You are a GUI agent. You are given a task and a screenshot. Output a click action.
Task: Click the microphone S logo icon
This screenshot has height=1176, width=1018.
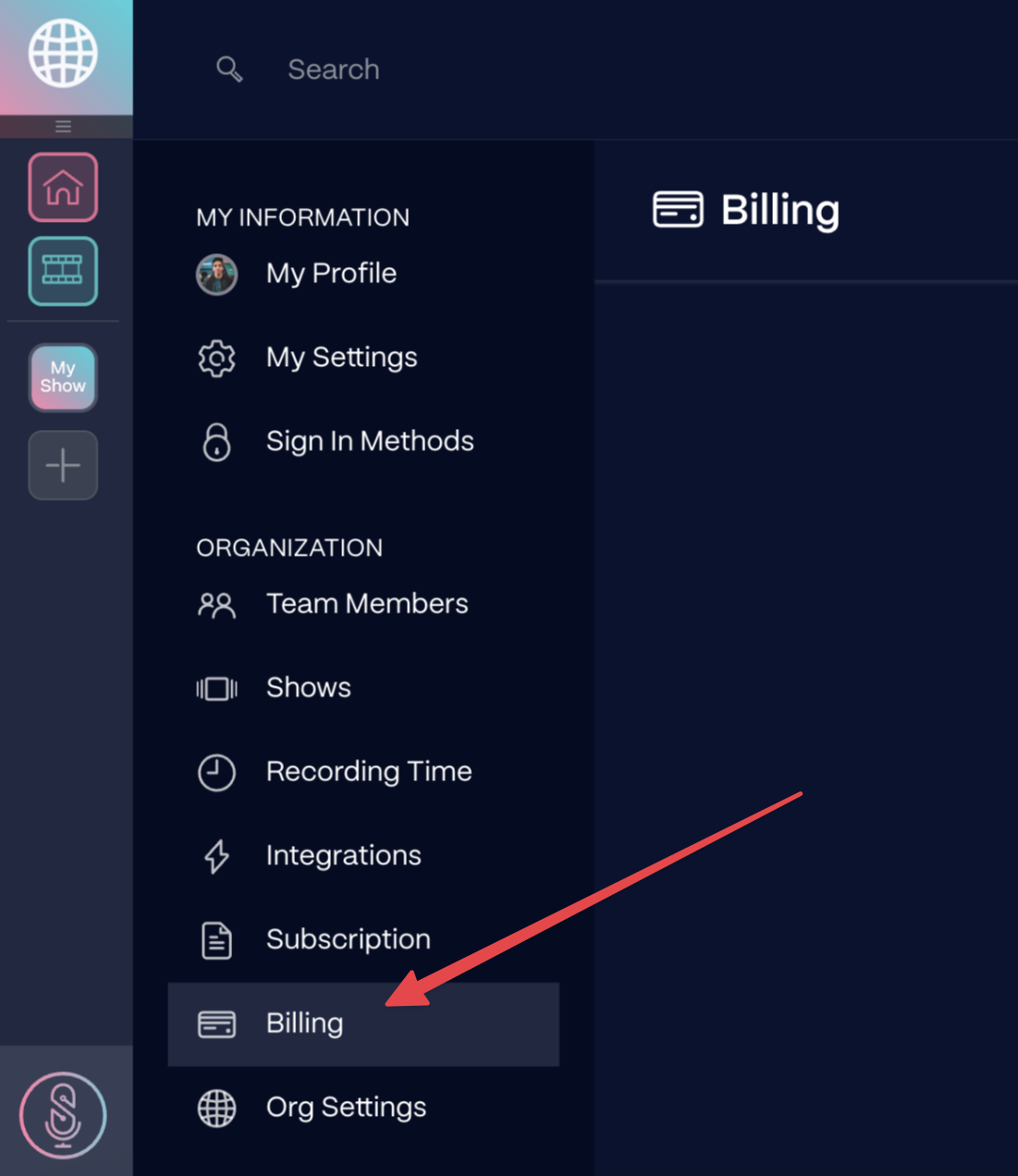click(x=63, y=1115)
